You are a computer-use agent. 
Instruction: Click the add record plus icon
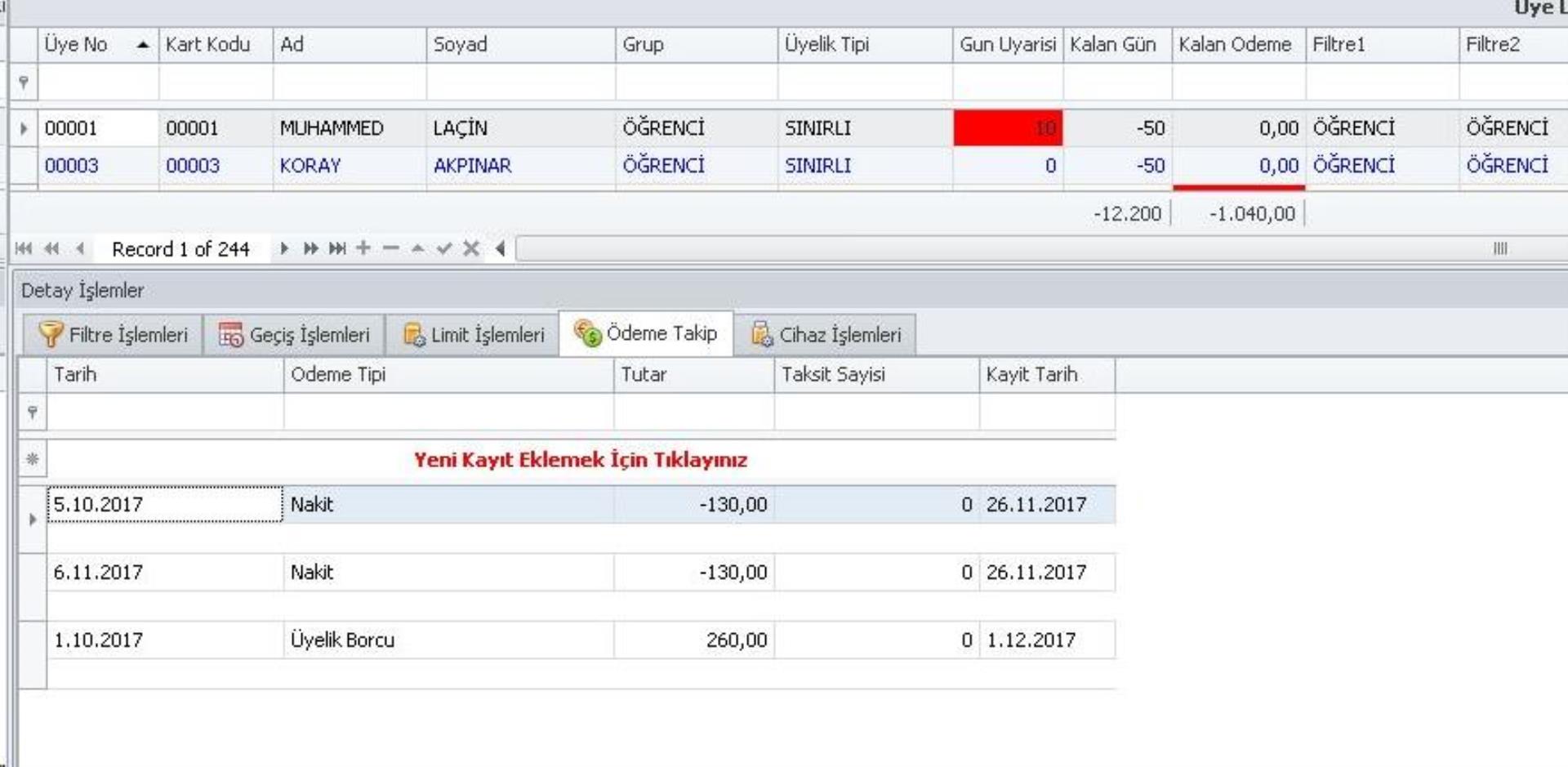pyautogui.click(x=363, y=248)
